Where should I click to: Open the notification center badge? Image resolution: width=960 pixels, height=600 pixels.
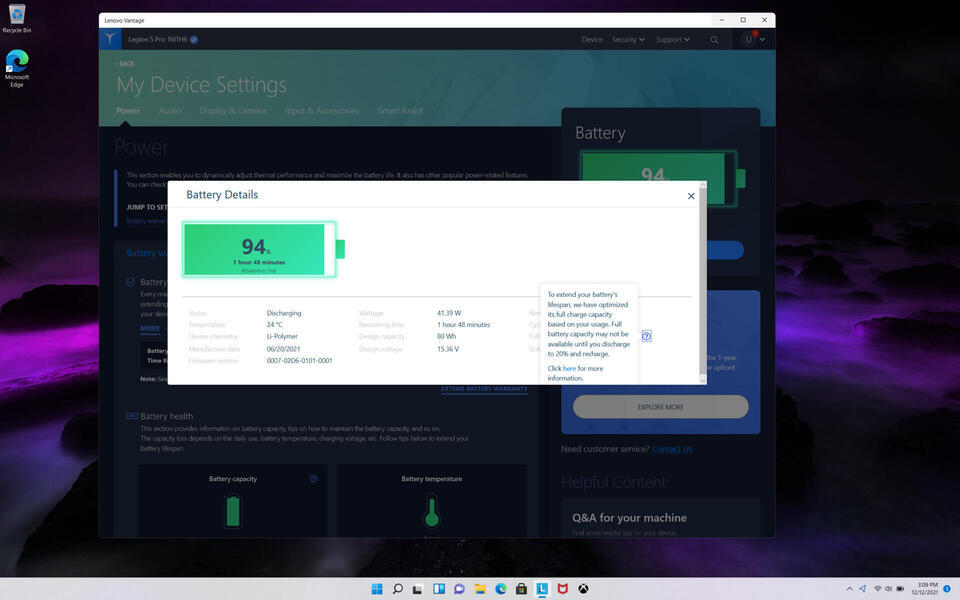click(x=947, y=589)
